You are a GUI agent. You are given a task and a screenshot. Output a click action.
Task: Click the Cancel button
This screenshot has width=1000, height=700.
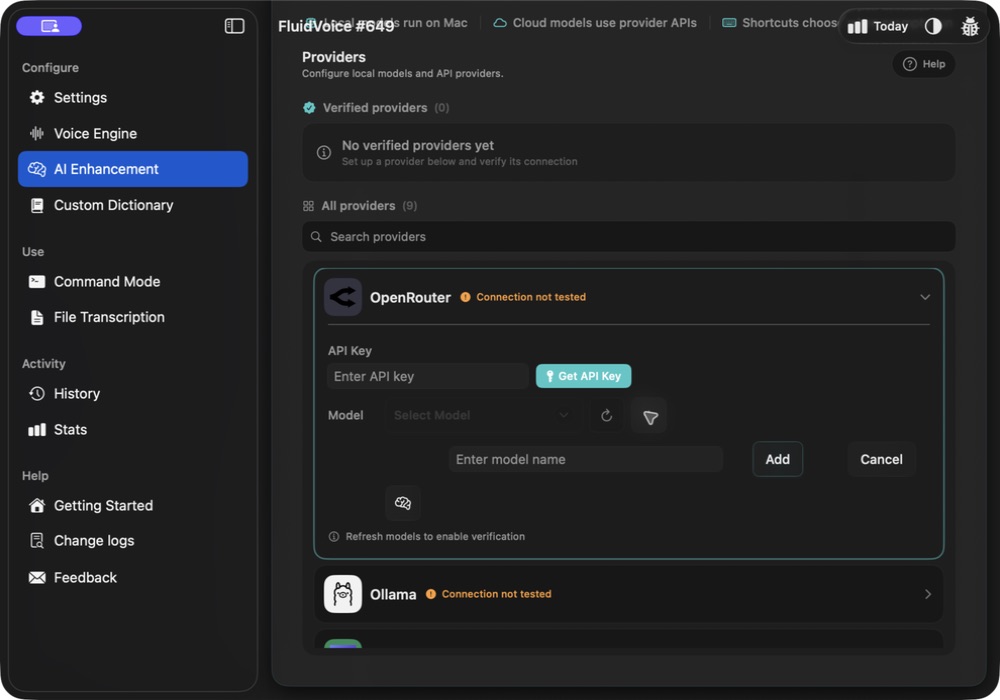[x=881, y=459]
